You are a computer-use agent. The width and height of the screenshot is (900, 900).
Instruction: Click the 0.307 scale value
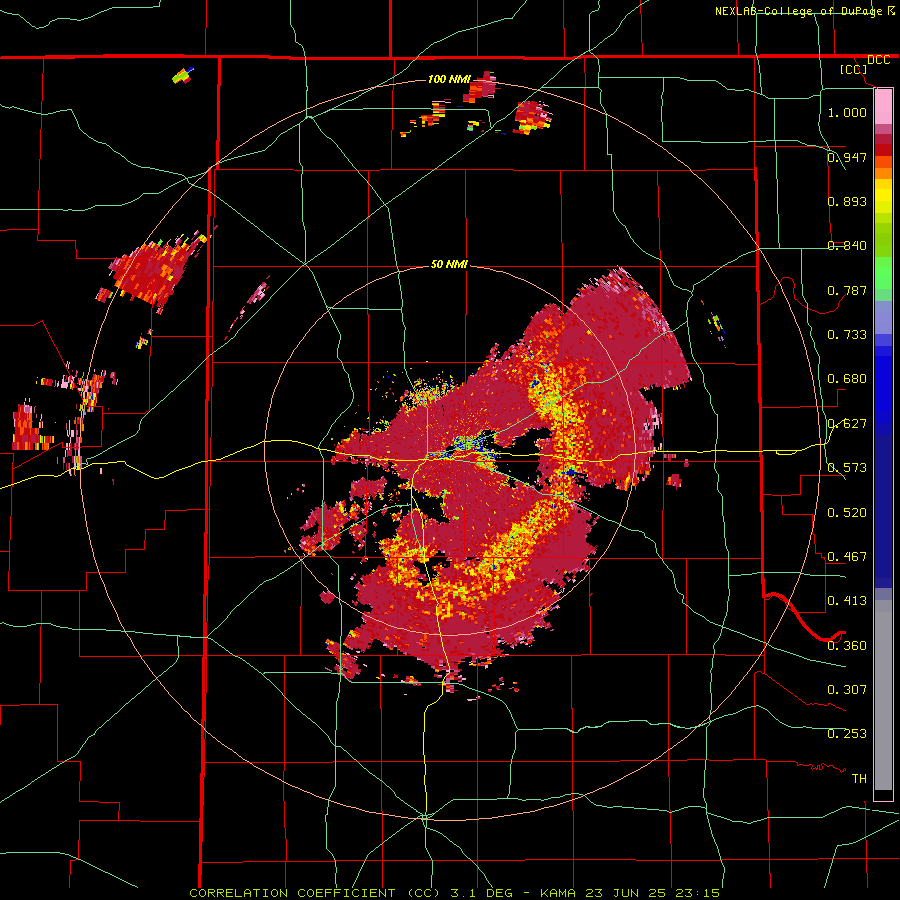click(x=847, y=690)
